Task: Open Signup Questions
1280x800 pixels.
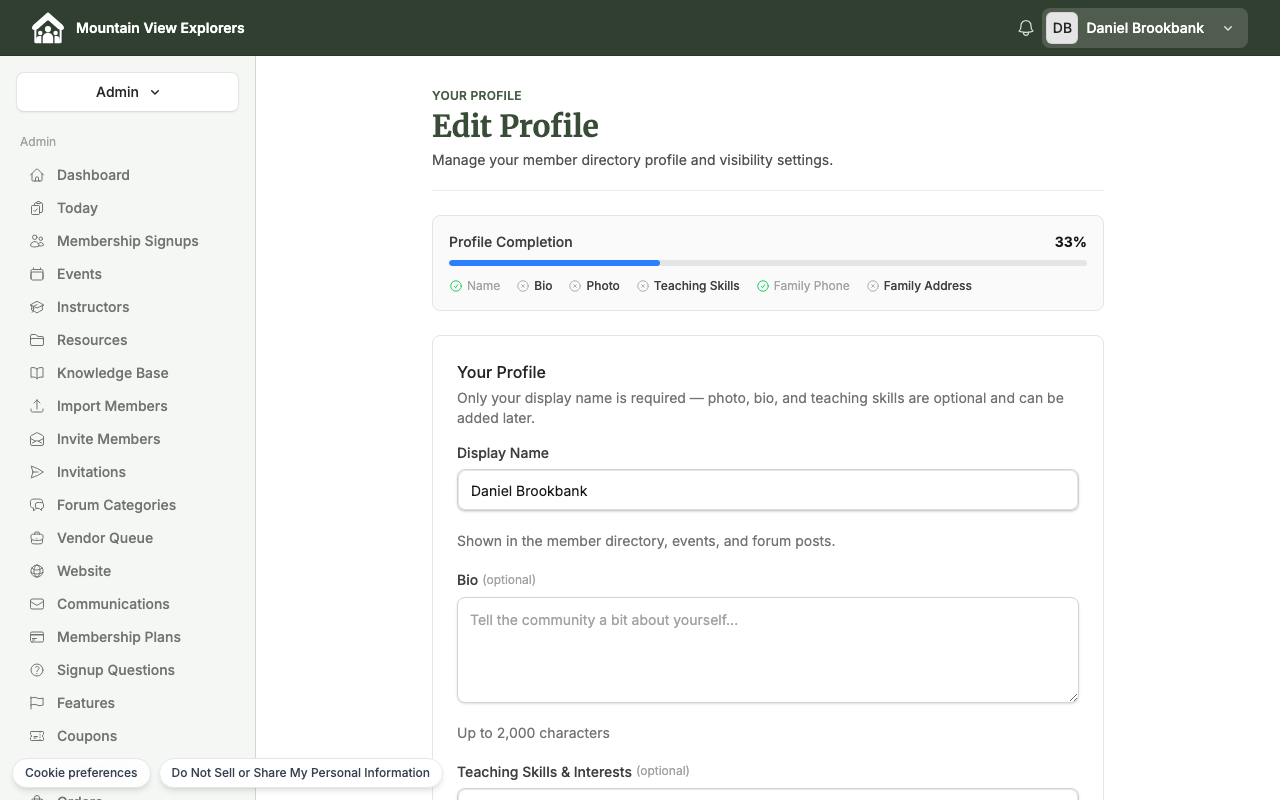Action: tap(116, 670)
